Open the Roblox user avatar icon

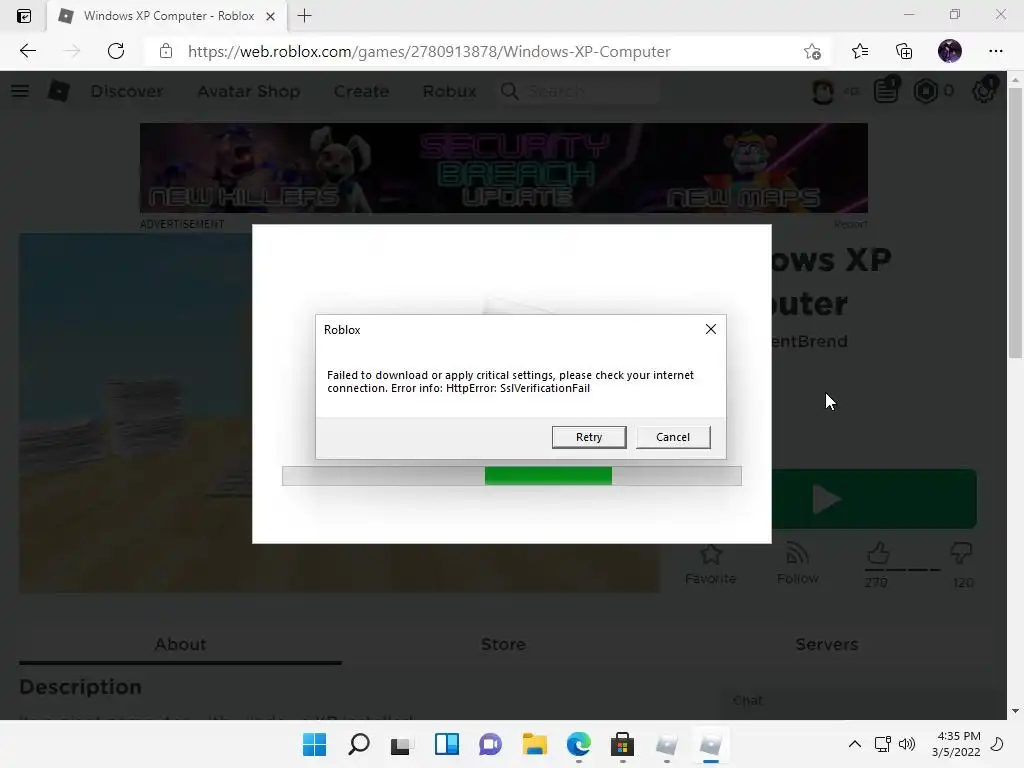822,91
